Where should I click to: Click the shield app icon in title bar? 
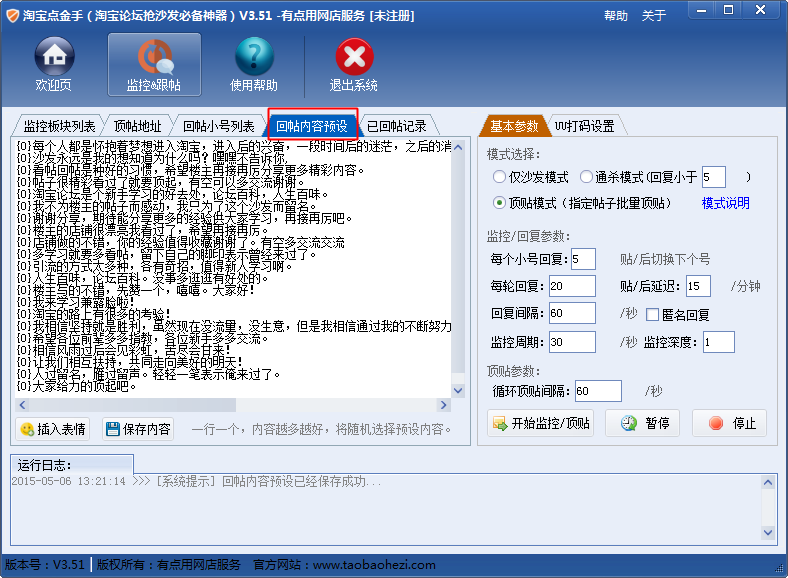click(12, 16)
